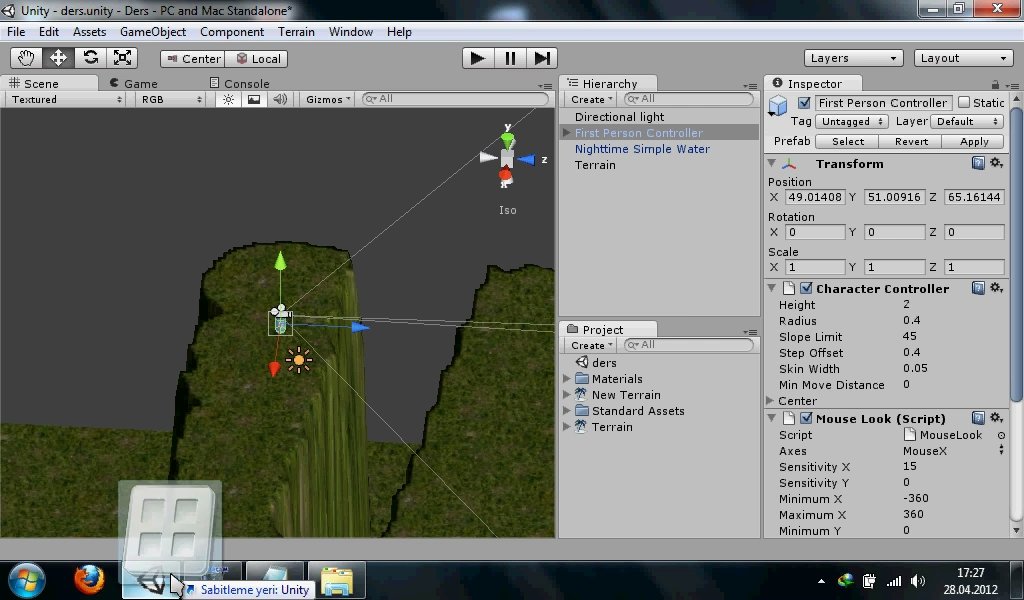
Task: Select the Rotate tool
Action: pyautogui.click(x=90, y=58)
